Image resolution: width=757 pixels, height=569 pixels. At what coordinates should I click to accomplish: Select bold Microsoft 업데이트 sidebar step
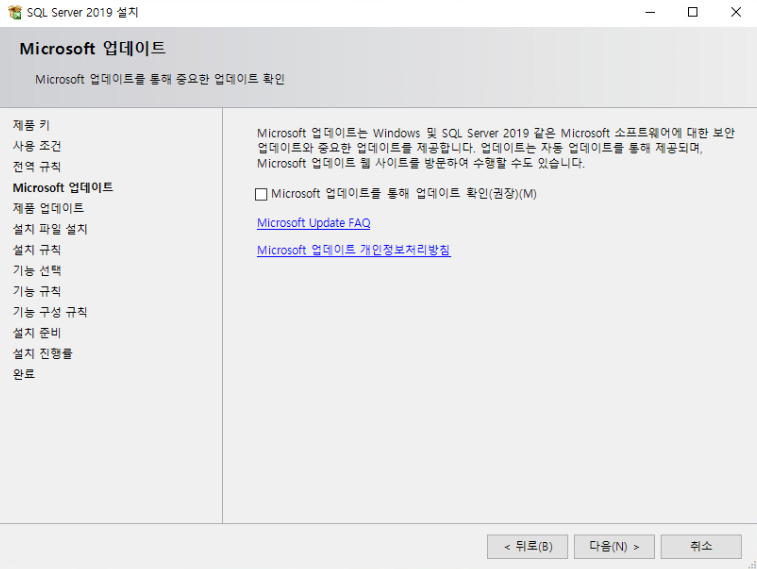[63, 187]
